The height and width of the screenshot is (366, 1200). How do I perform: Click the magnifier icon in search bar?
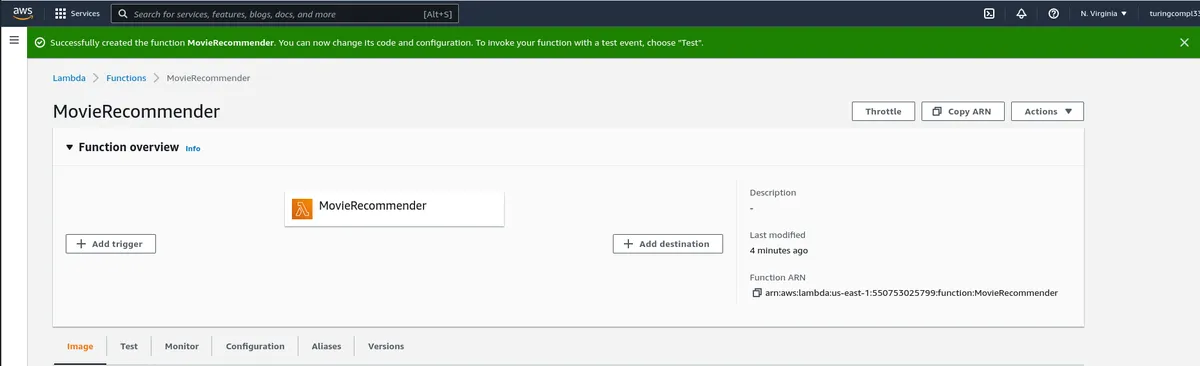122,14
